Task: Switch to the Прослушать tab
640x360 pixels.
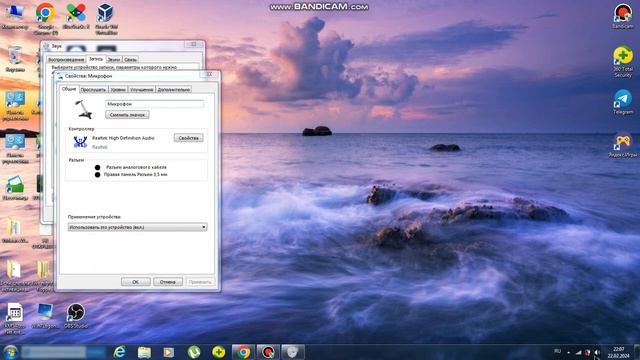Action: (93, 89)
